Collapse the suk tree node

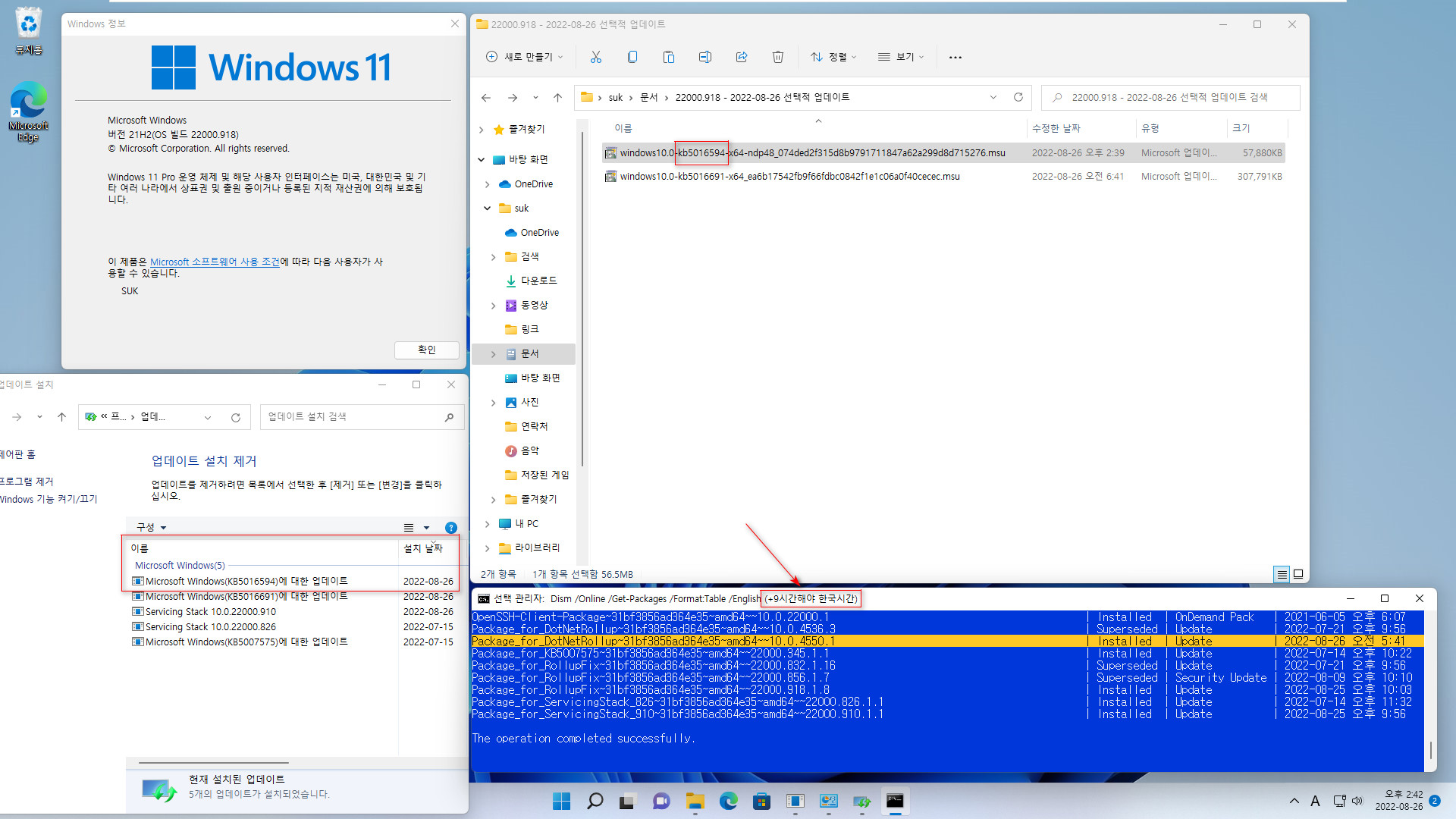[487, 209]
